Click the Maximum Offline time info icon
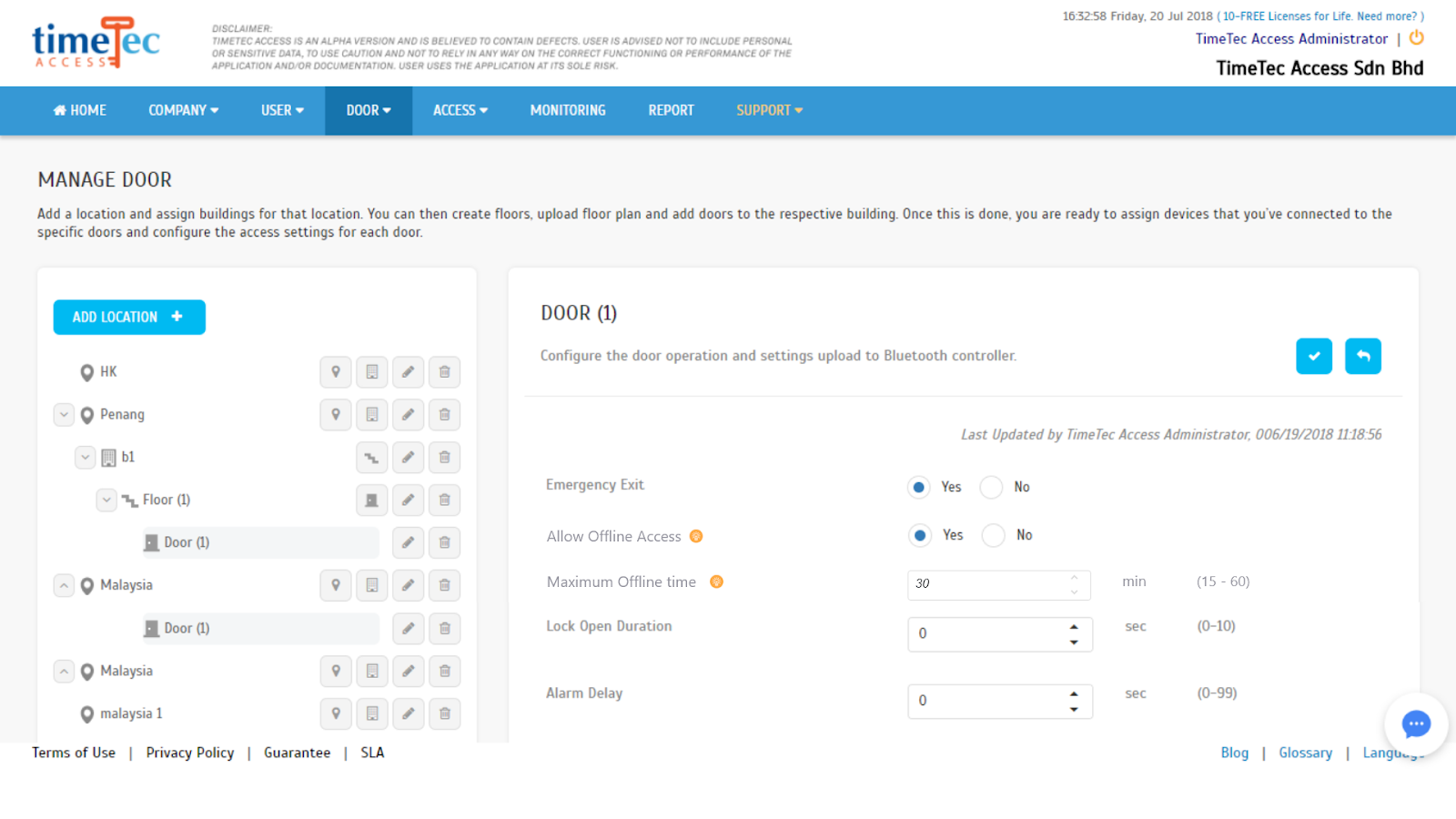This screenshot has width=1456, height=819. click(717, 581)
